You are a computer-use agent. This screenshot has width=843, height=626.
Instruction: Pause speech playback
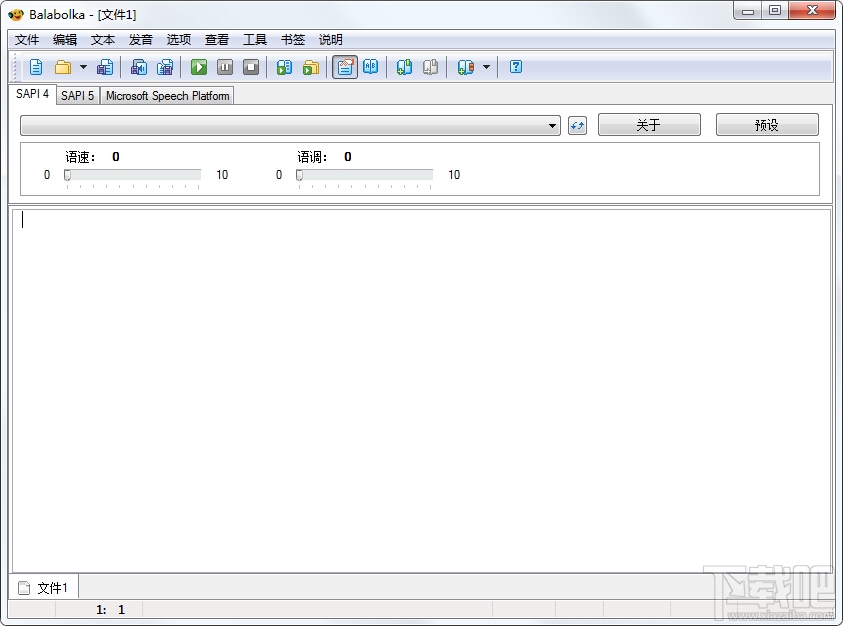225,67
